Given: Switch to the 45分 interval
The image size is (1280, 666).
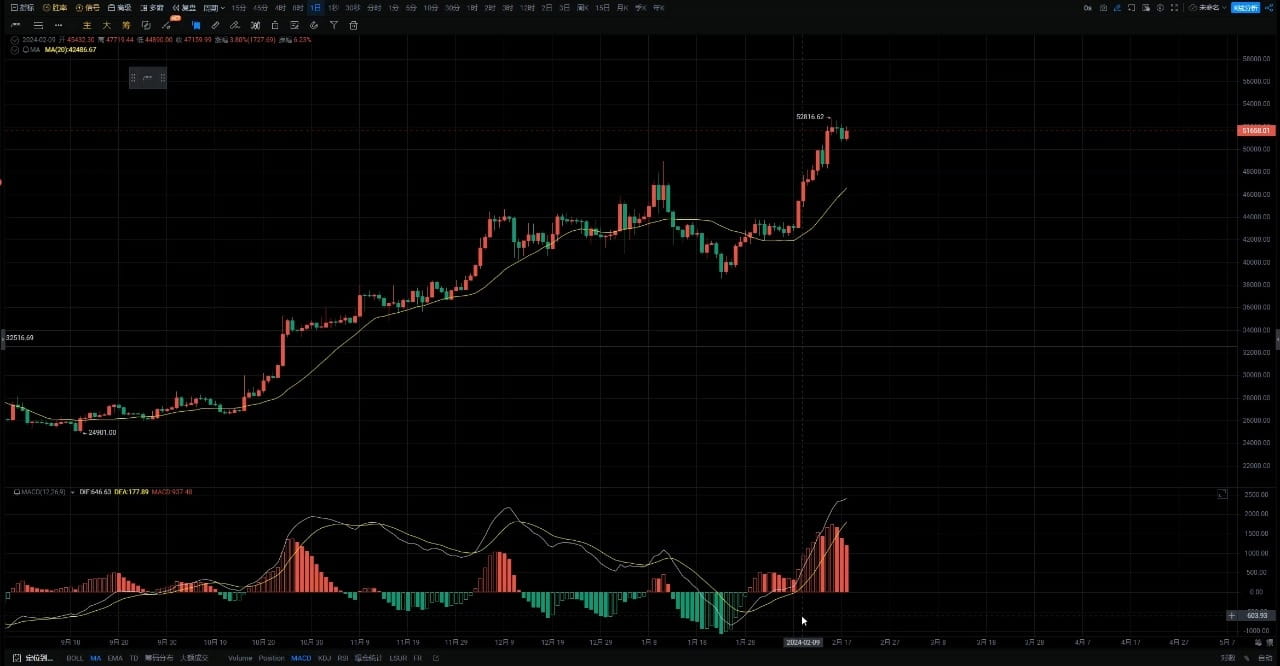Looking at the screenshot, I should [x=260, y=8].
